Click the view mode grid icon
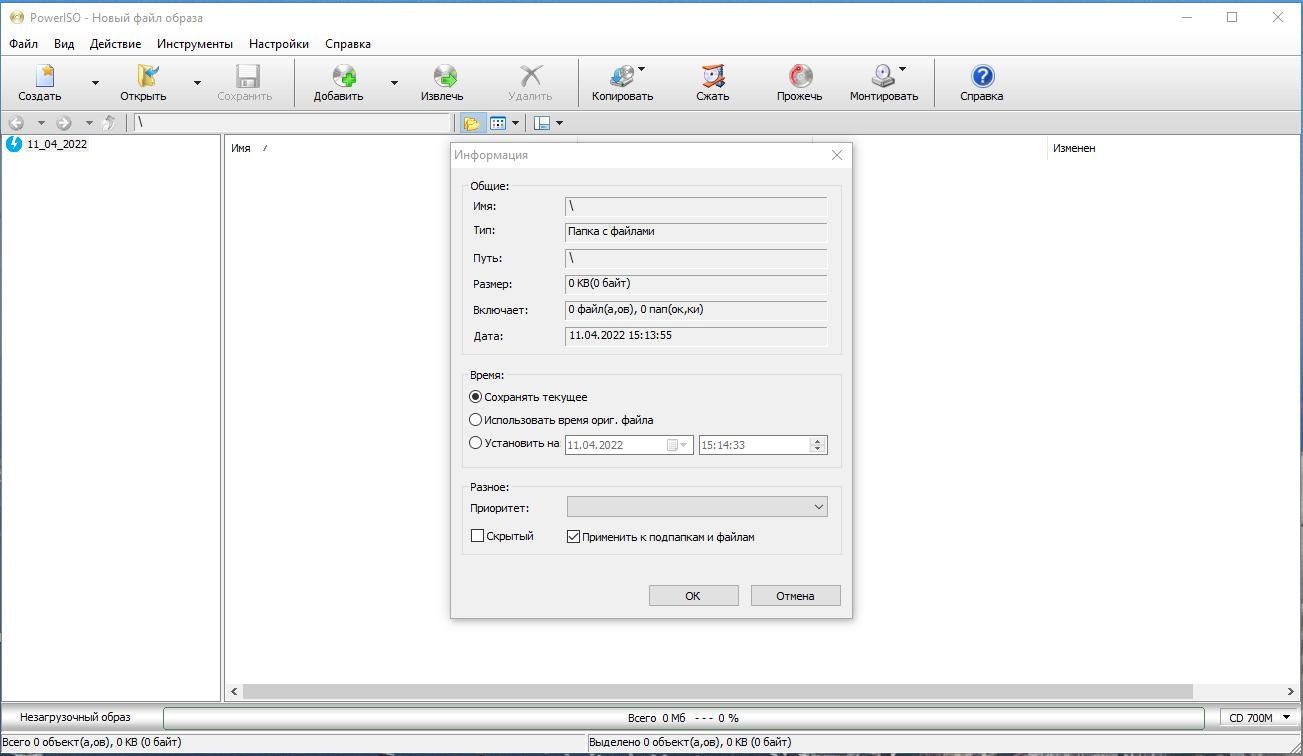Screen dimensions: 1303x756 497,123
